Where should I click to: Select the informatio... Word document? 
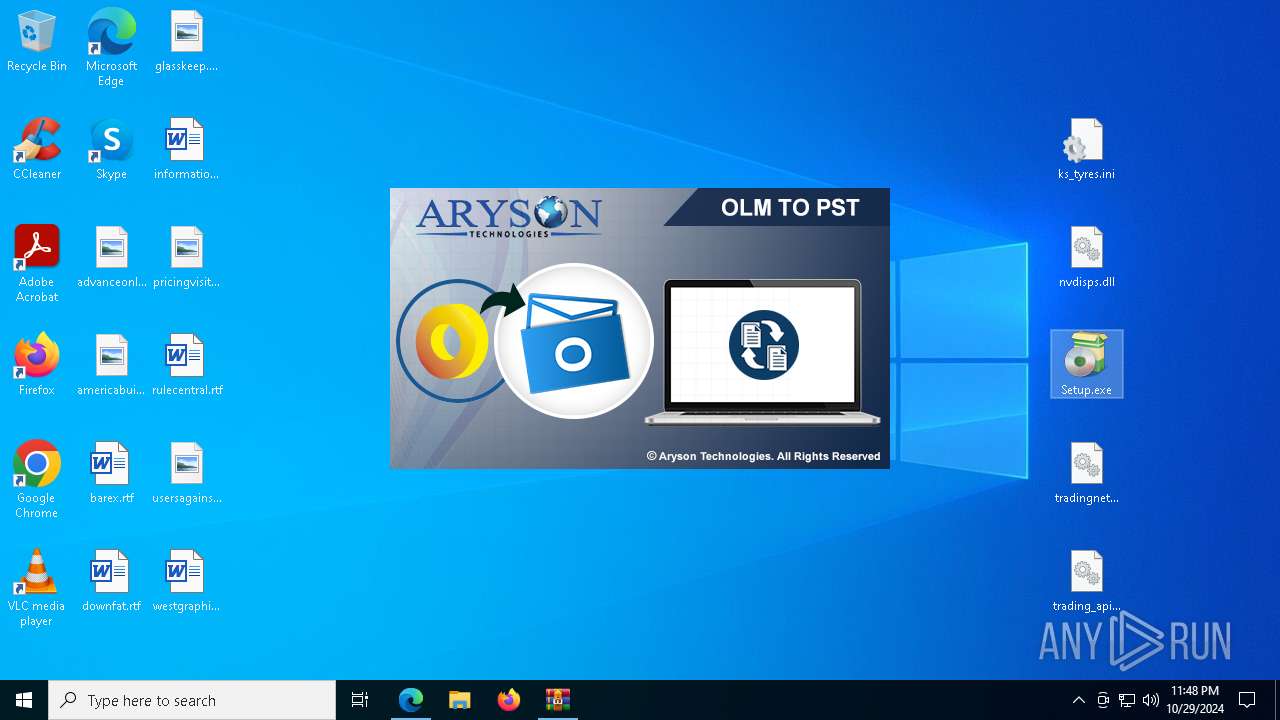(186, 150)
